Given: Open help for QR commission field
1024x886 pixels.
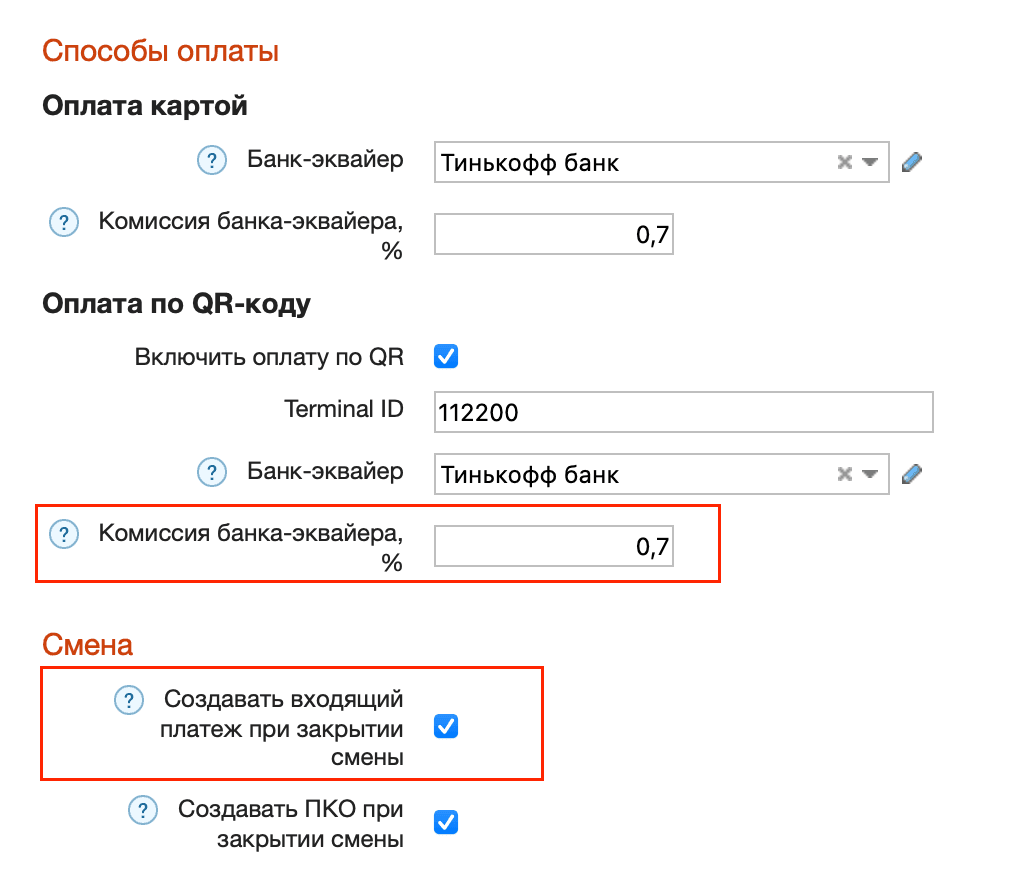Looking at the screenshot, I should click(64, 534).
